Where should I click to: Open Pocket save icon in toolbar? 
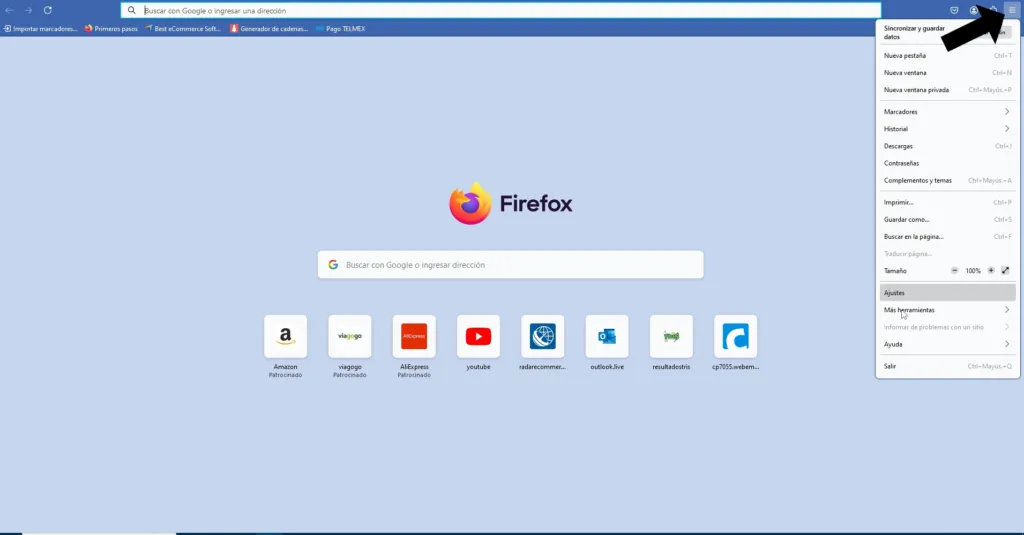click(x=954, y=10)
